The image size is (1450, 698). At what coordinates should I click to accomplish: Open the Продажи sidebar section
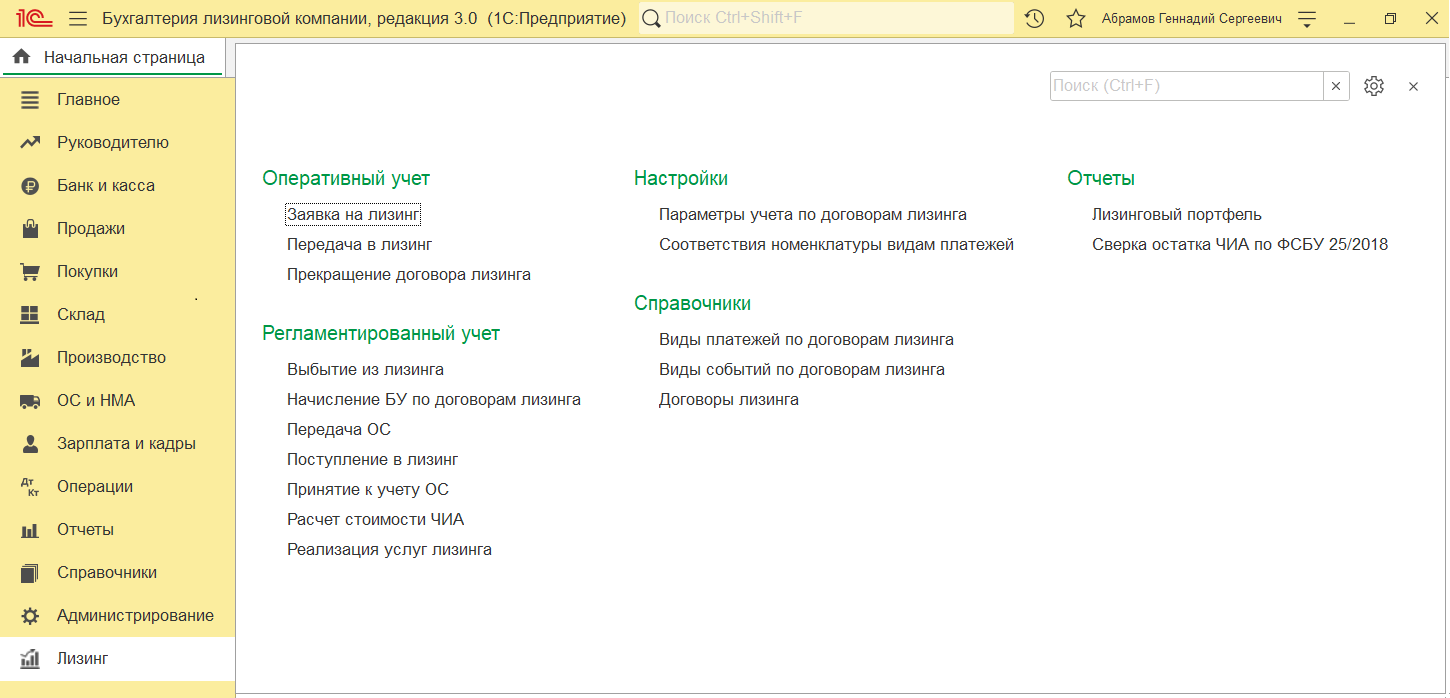[x=91, y=229]
